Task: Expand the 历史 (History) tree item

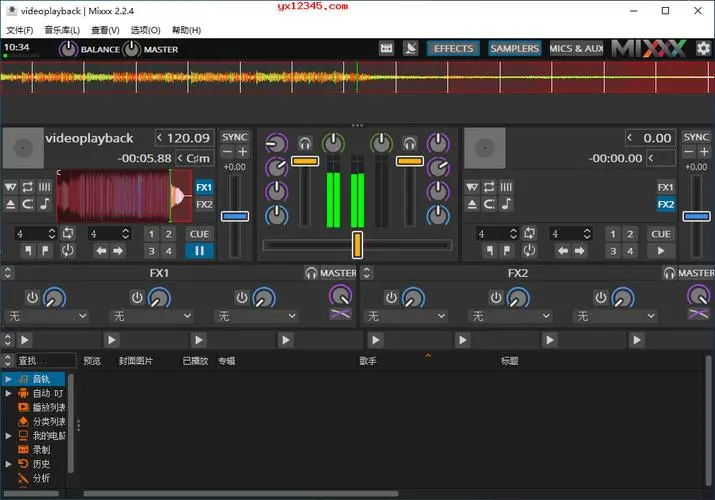Action: (8, 464)
